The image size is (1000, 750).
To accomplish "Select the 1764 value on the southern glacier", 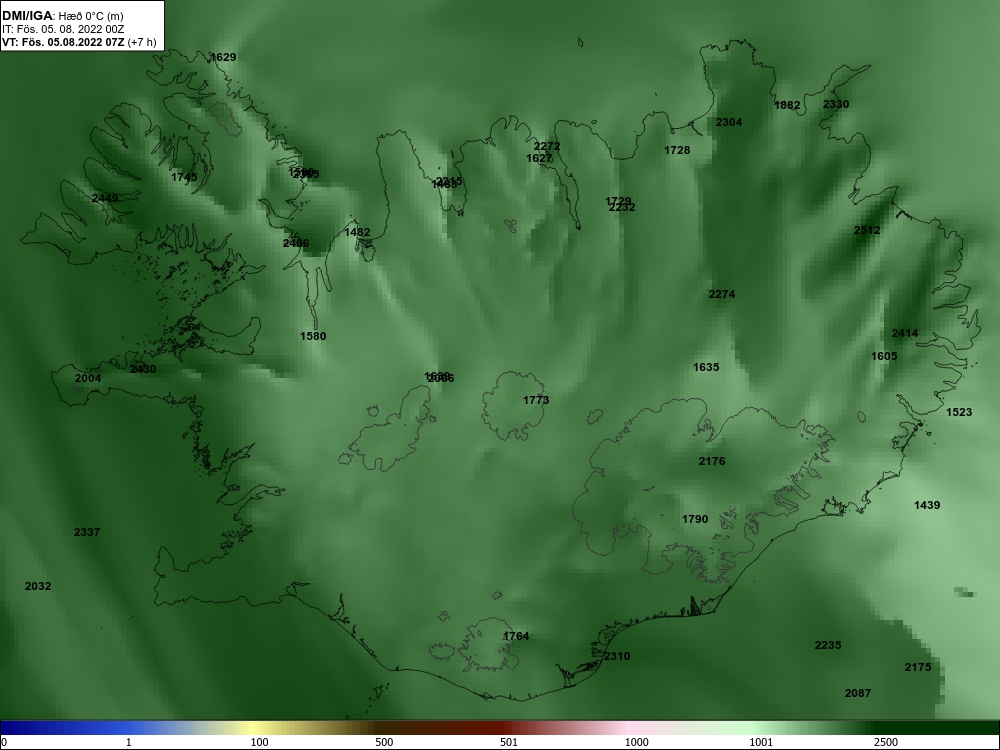I will (516, 636).
